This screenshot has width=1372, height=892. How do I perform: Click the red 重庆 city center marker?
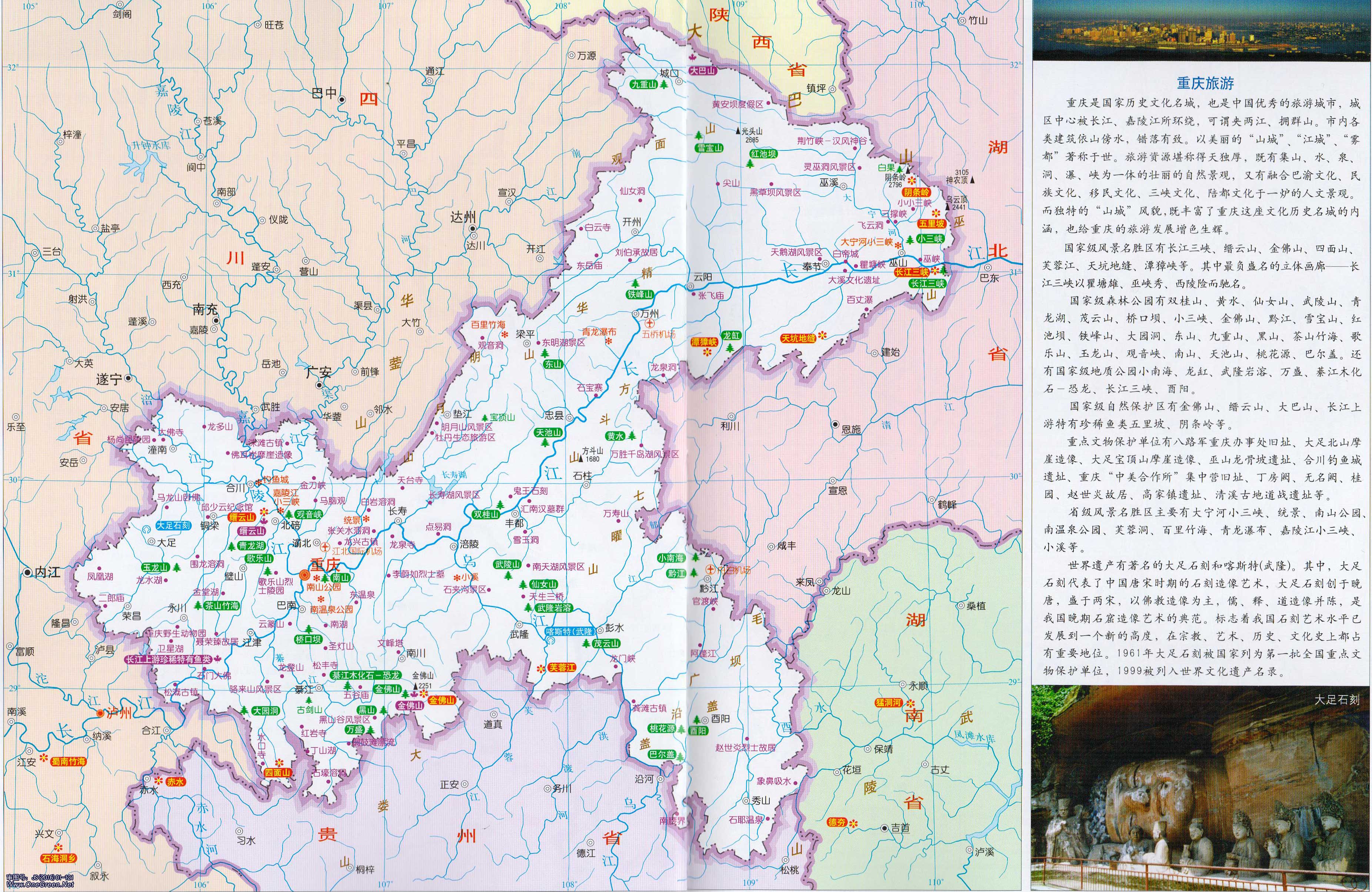click(304, 574)
